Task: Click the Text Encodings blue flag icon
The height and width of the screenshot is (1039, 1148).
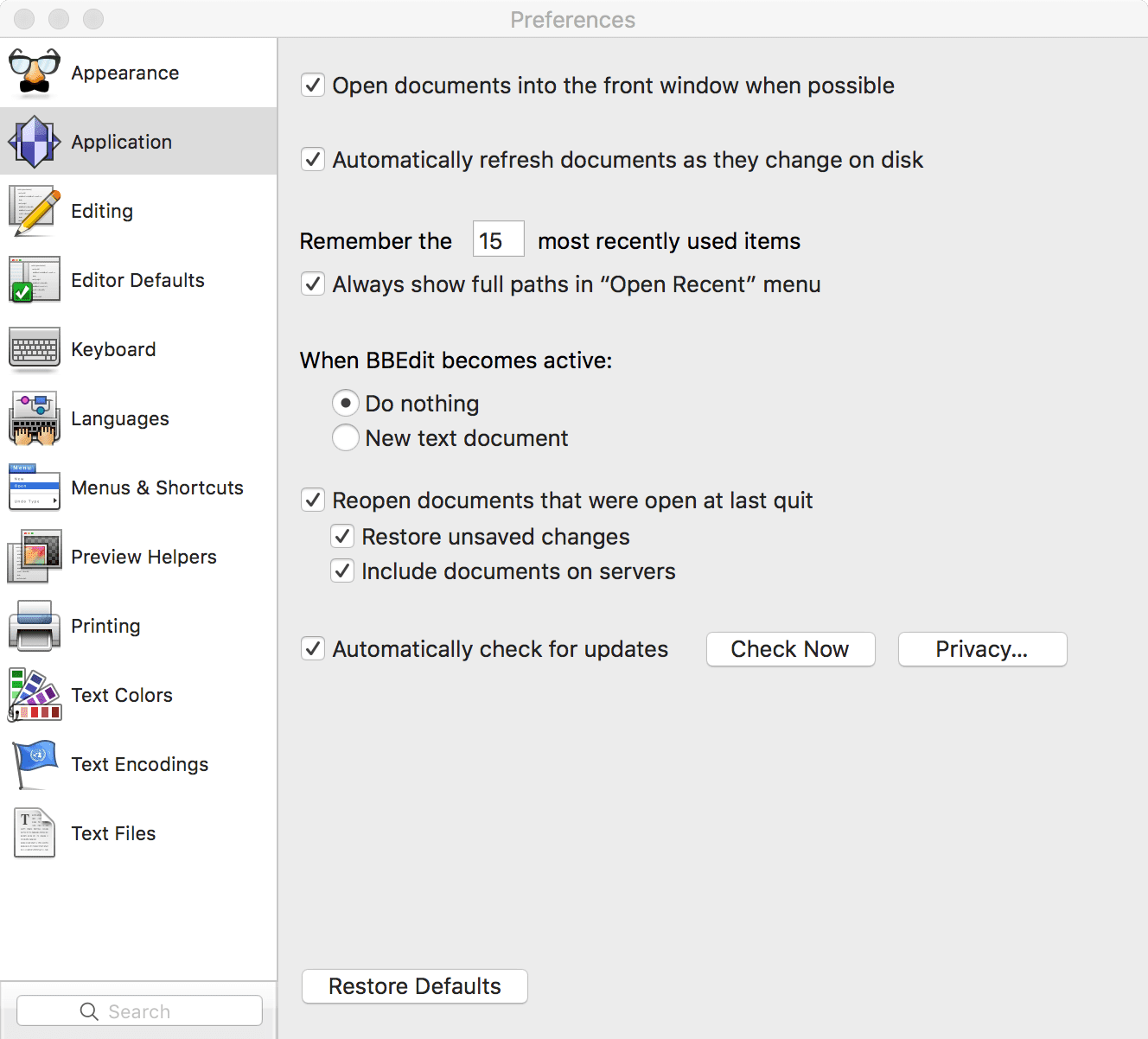Action: (x=35, y=764)
